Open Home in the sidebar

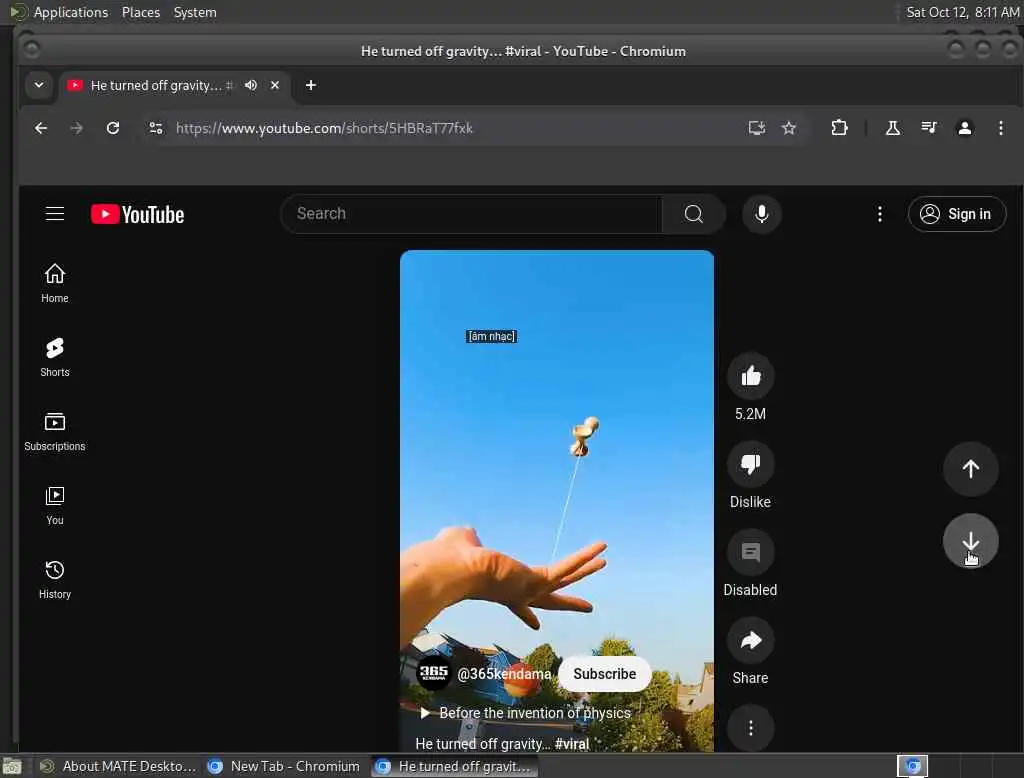click(x=55, y=283)
